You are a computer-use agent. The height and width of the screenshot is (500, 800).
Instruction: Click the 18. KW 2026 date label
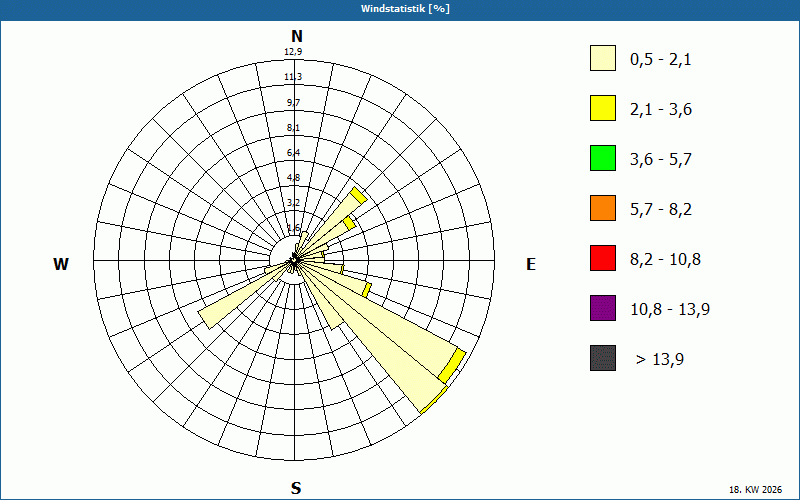(756, 490)
